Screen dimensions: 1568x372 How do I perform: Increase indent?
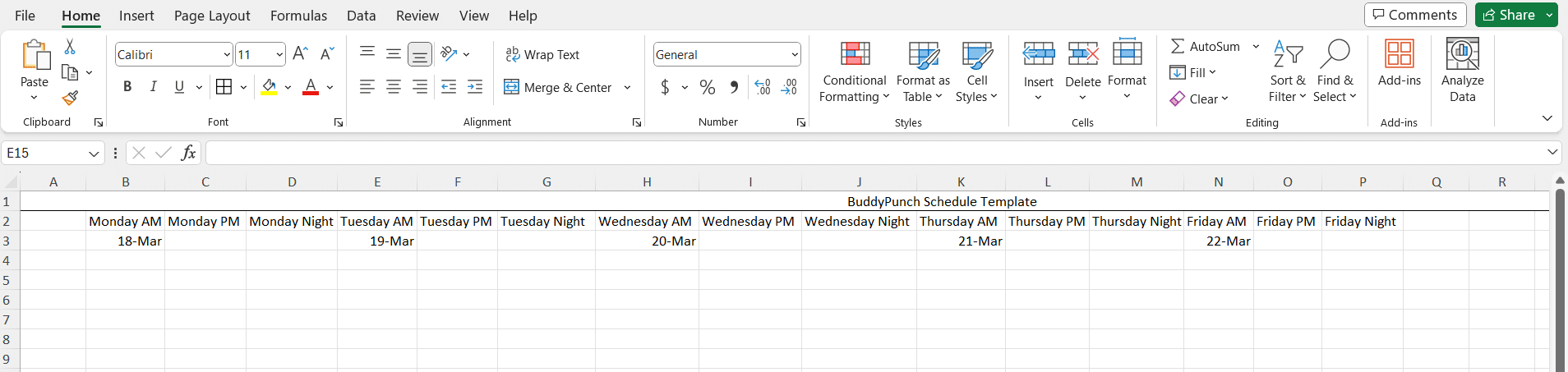[475, 87]
